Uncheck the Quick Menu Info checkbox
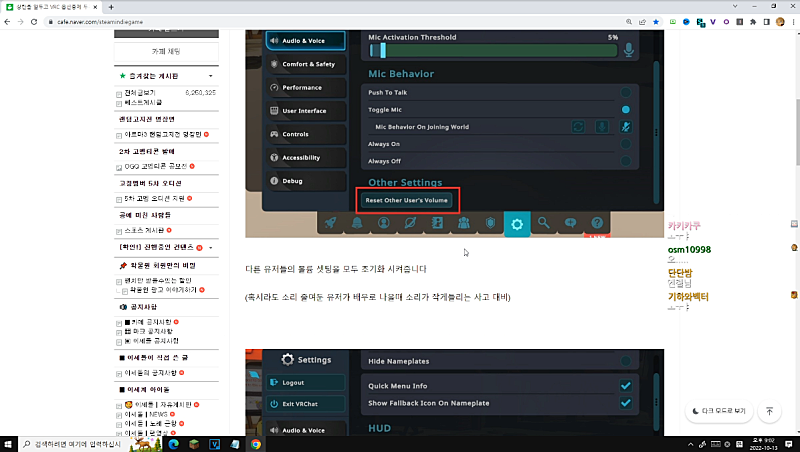The height and width of the screenshot is (452, 800). pyautogui.click(x=626, y=386)
